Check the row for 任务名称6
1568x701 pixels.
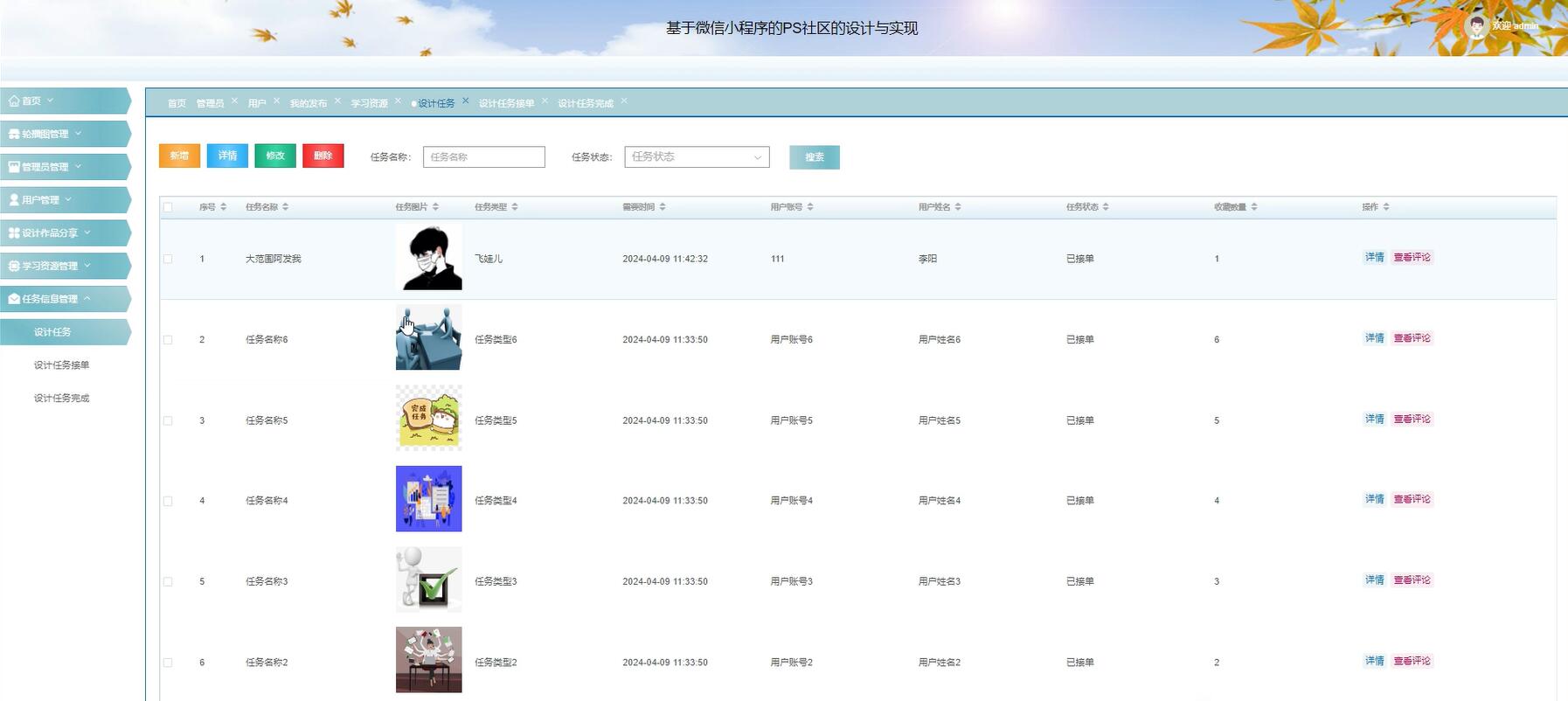coord(168,340)
